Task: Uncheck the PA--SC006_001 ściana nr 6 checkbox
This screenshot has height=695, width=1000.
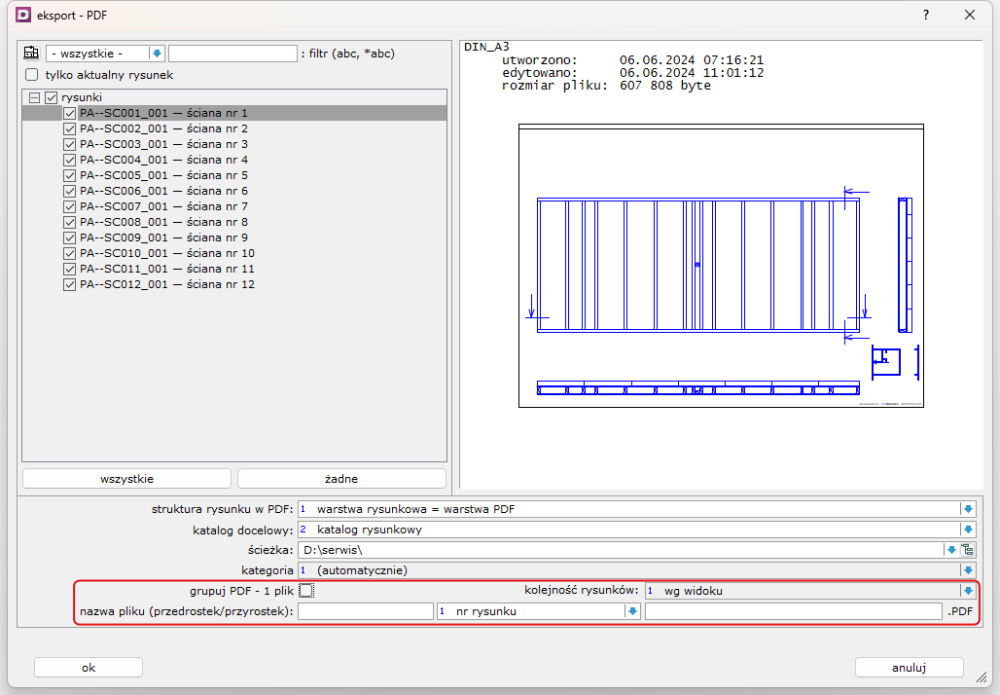Action: click(70, 191)
